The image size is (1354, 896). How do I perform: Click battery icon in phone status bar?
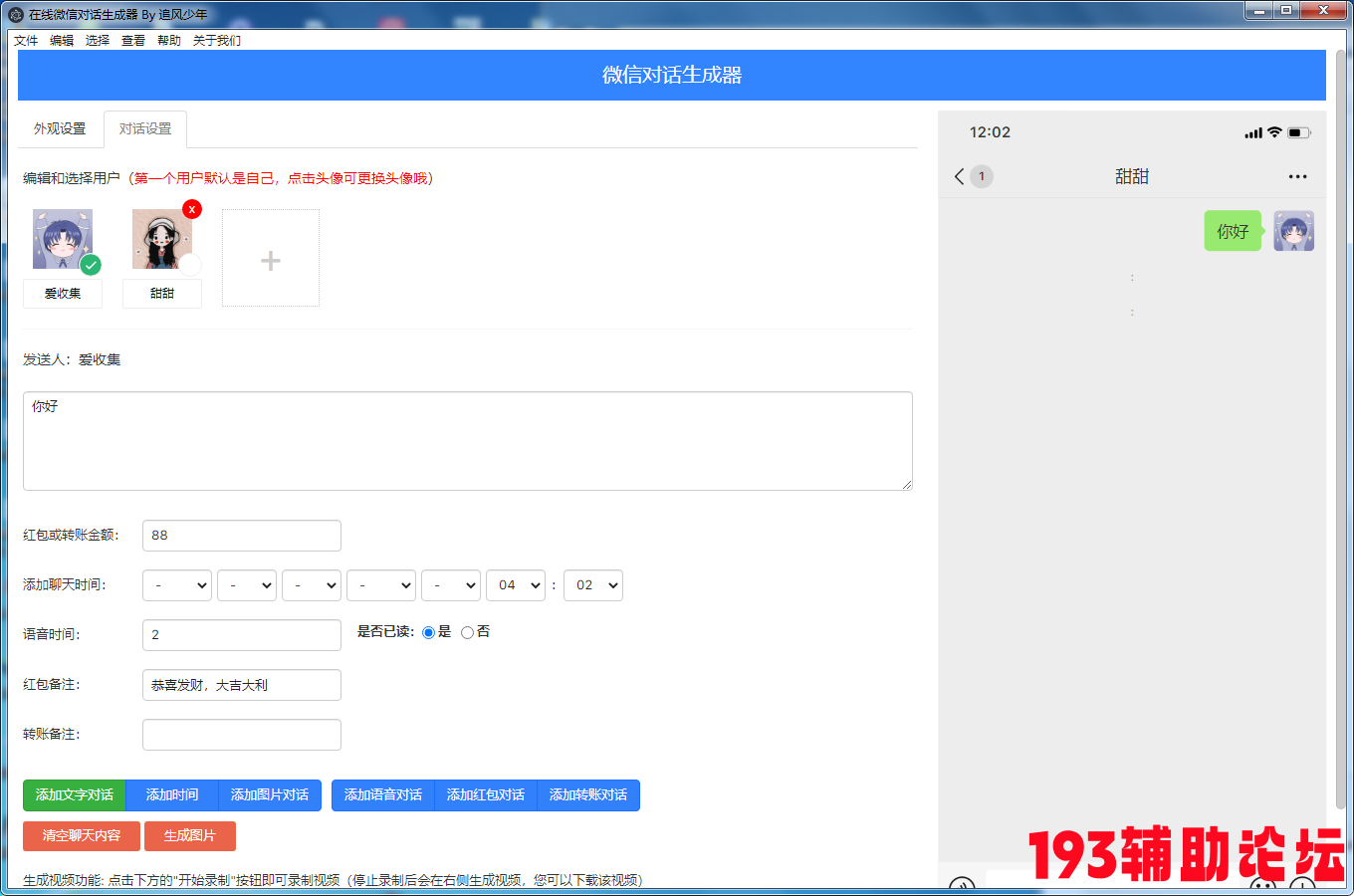point(1298,132)
